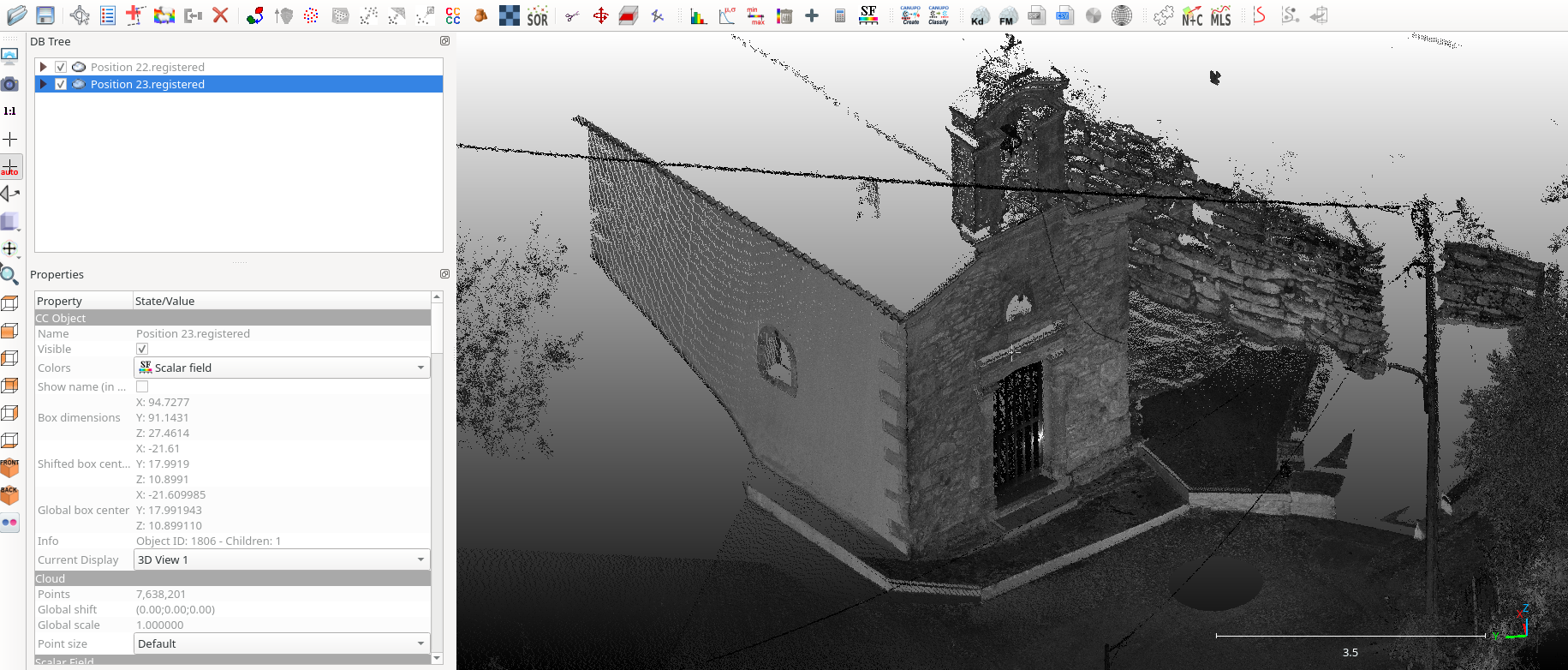Expand the Position 22.registered tree node

click(x=43, y=67)
